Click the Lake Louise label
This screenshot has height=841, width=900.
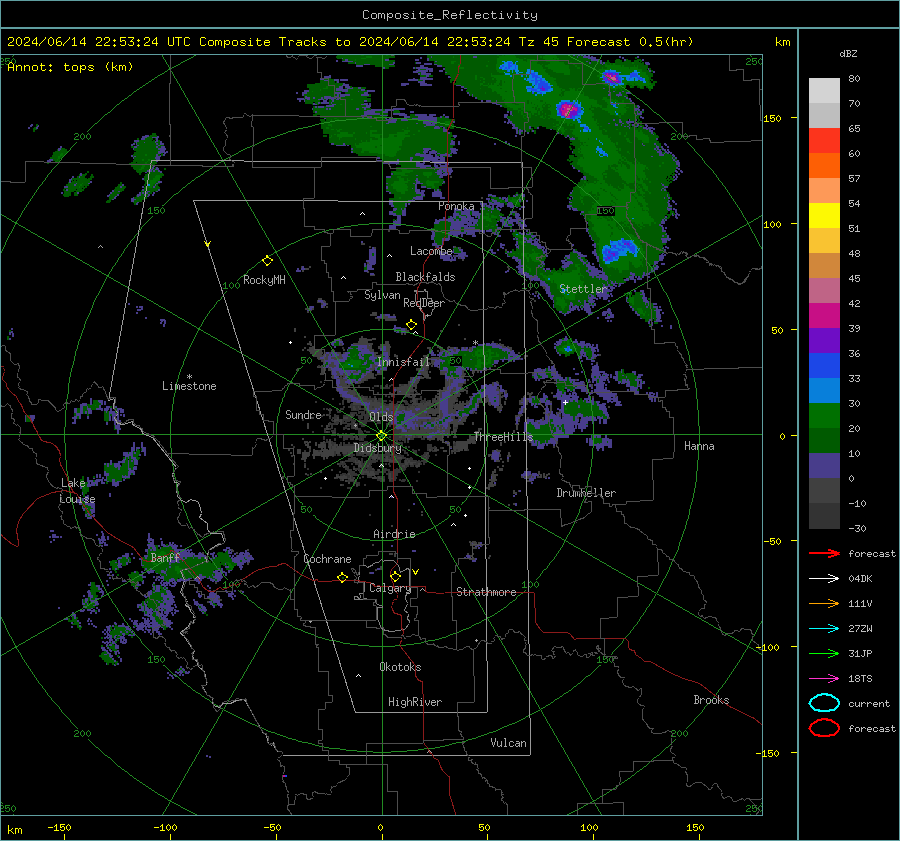[x=77, y=491]
